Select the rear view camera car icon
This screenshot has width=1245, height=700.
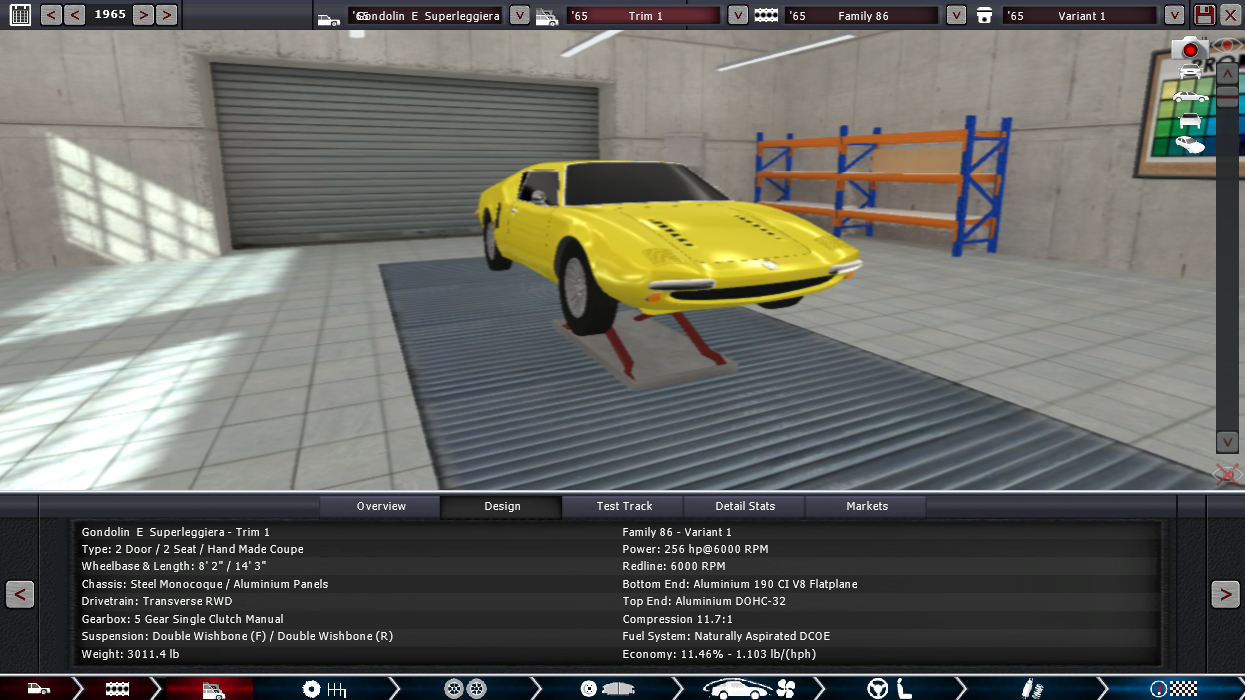(x=1190, y=121)
